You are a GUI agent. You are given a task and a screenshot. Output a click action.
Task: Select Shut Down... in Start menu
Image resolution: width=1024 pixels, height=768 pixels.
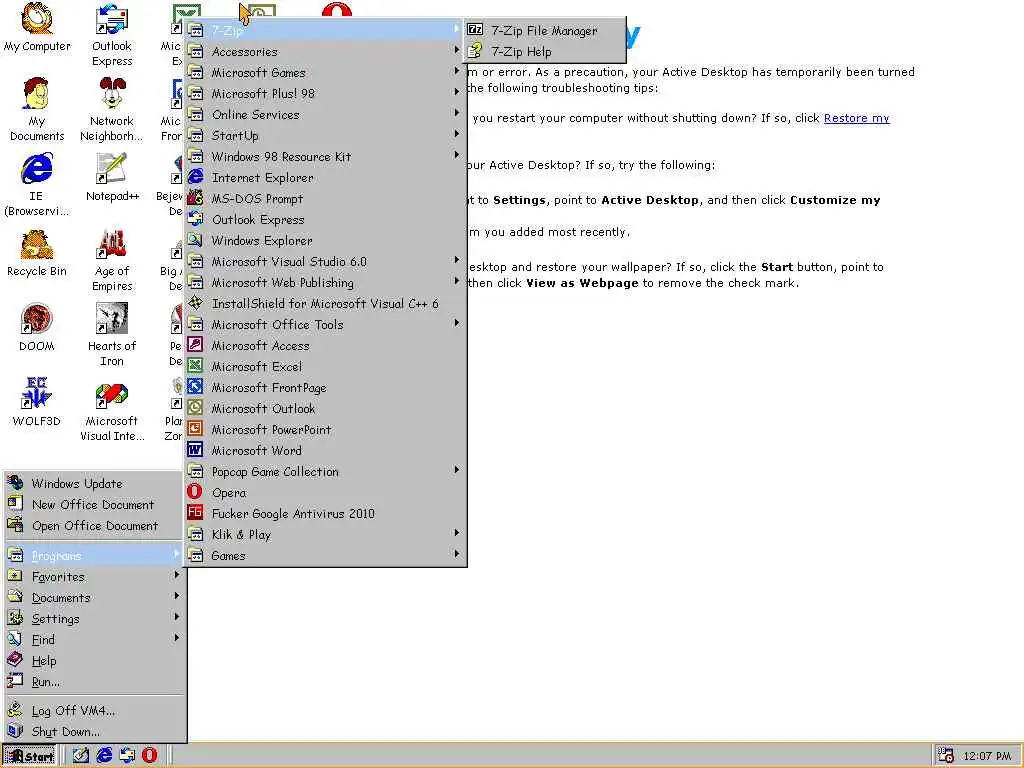click(x=94, y=731)
